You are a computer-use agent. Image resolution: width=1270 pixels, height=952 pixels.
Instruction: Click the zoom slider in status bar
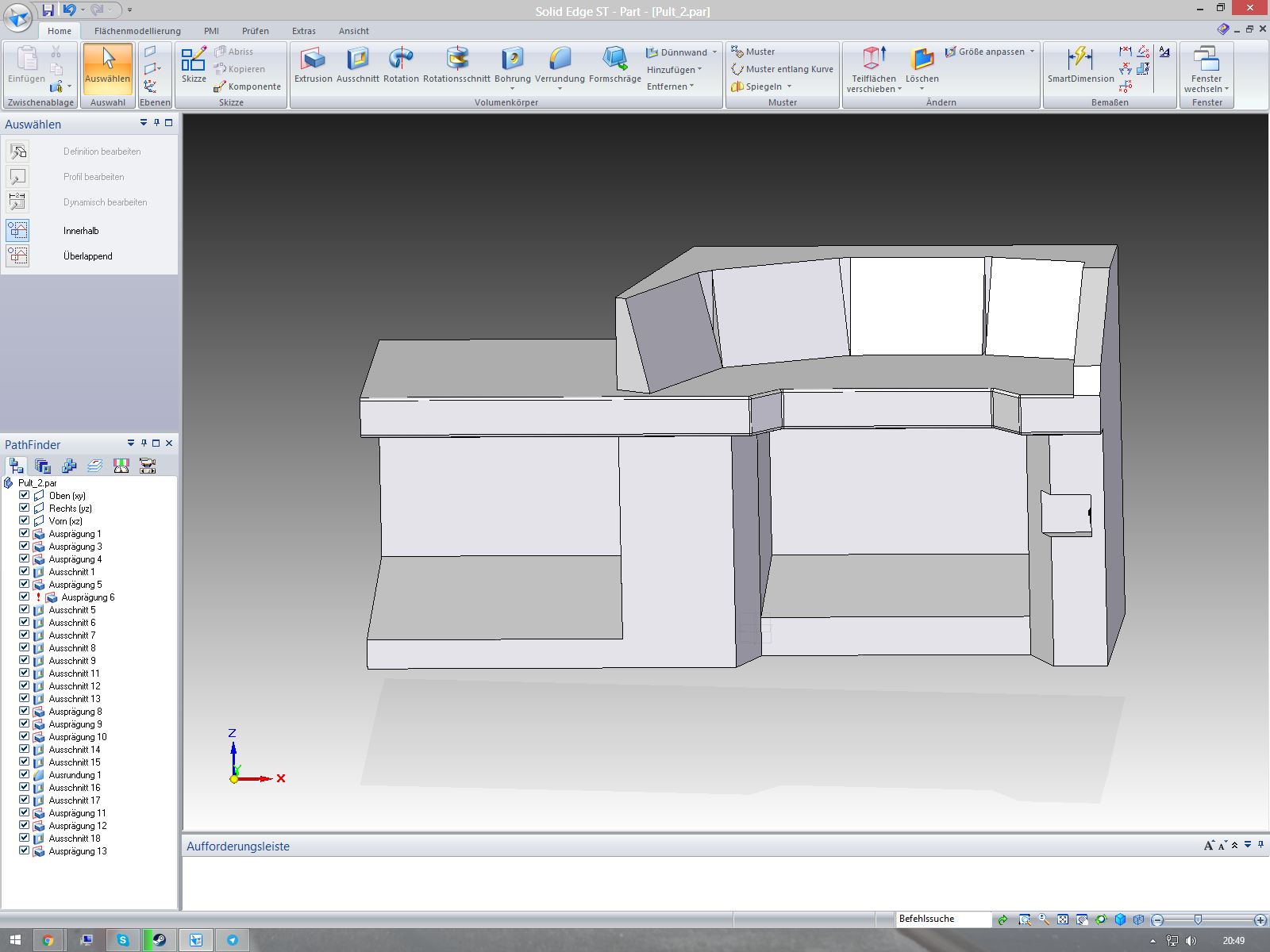[1198, 919]
